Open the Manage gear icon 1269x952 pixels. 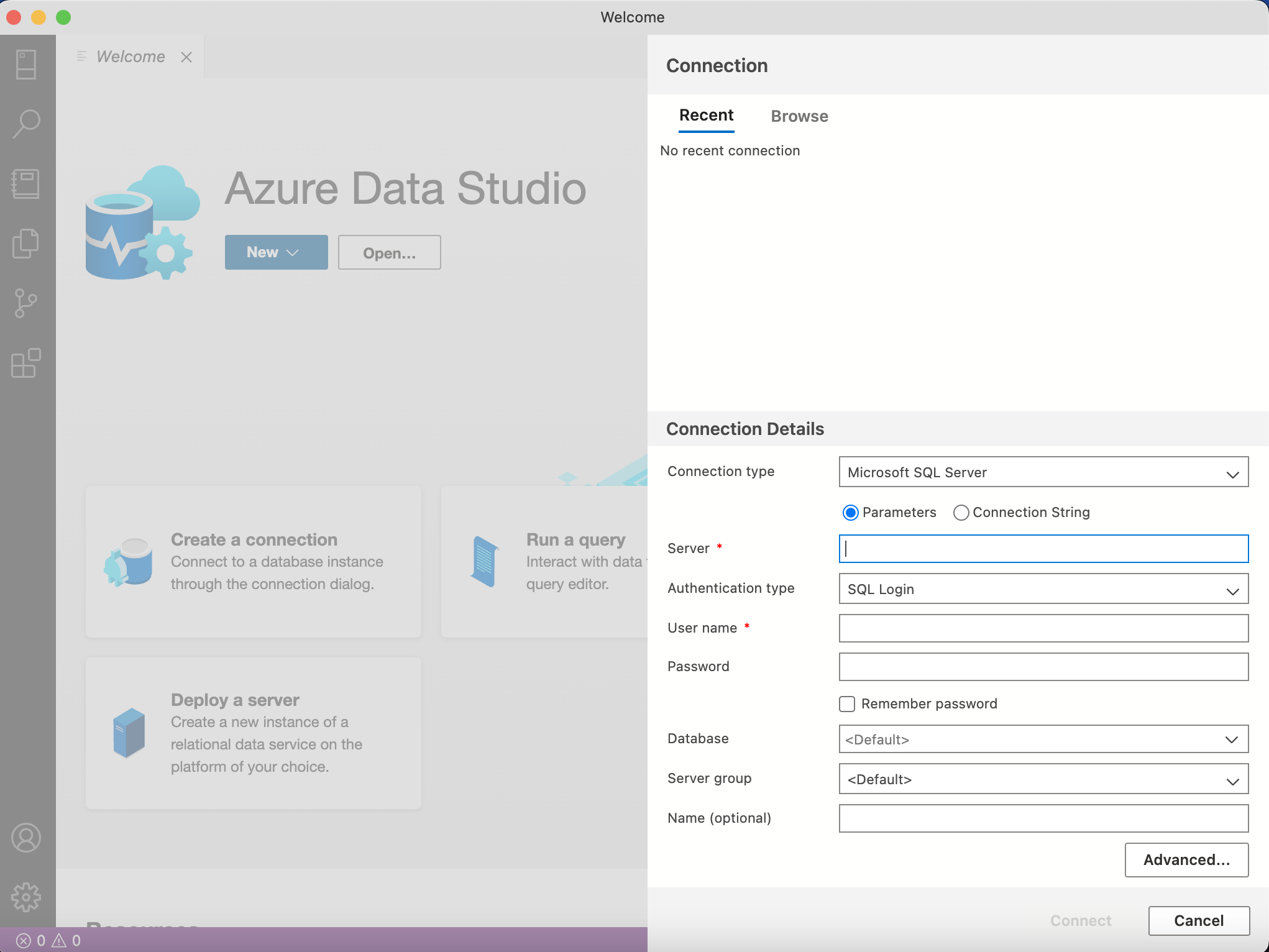point(26,897)
